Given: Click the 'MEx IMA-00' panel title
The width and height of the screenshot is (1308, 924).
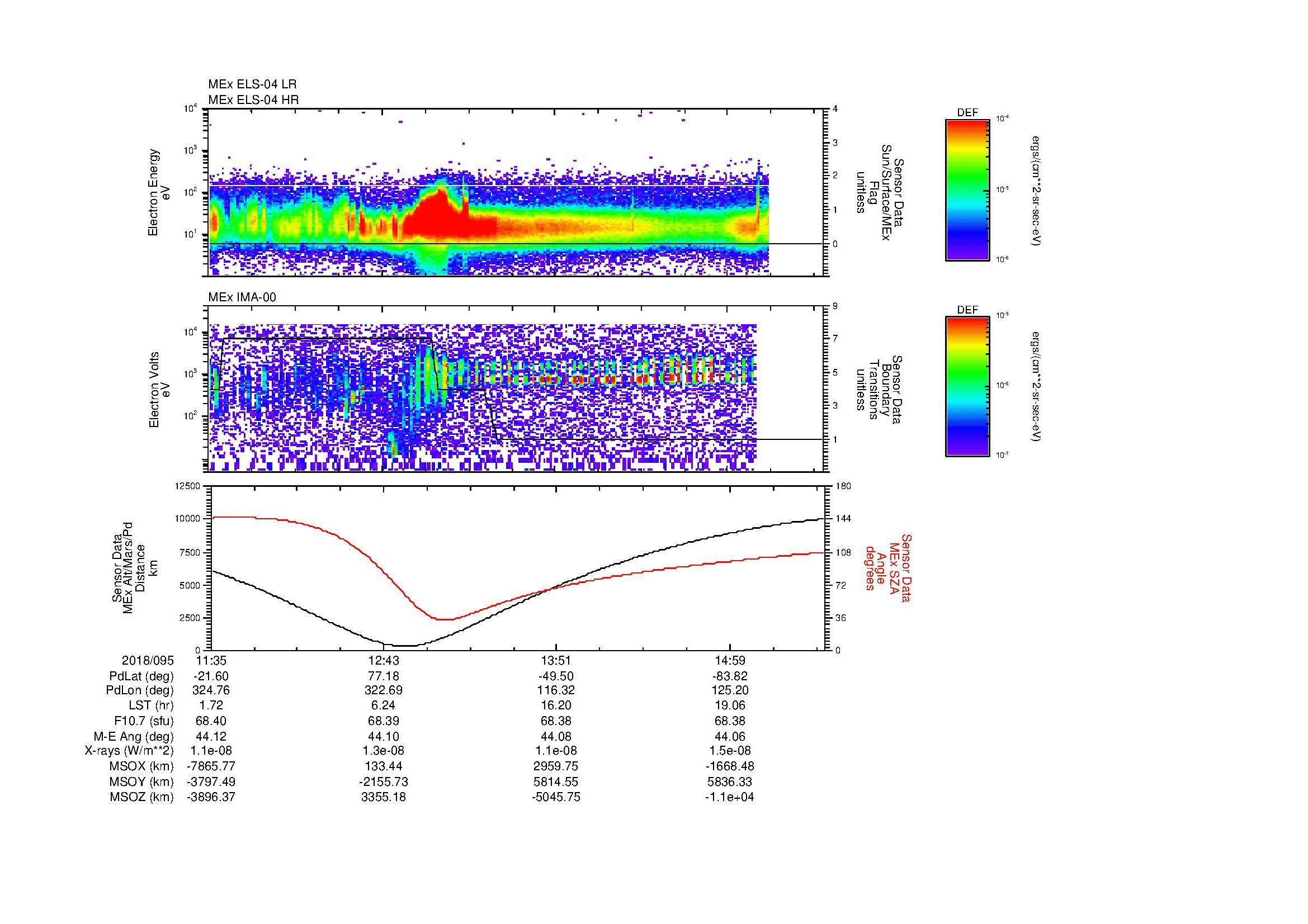Looking at the screenshot, I should pyautogui.click(x=242, y=297).
